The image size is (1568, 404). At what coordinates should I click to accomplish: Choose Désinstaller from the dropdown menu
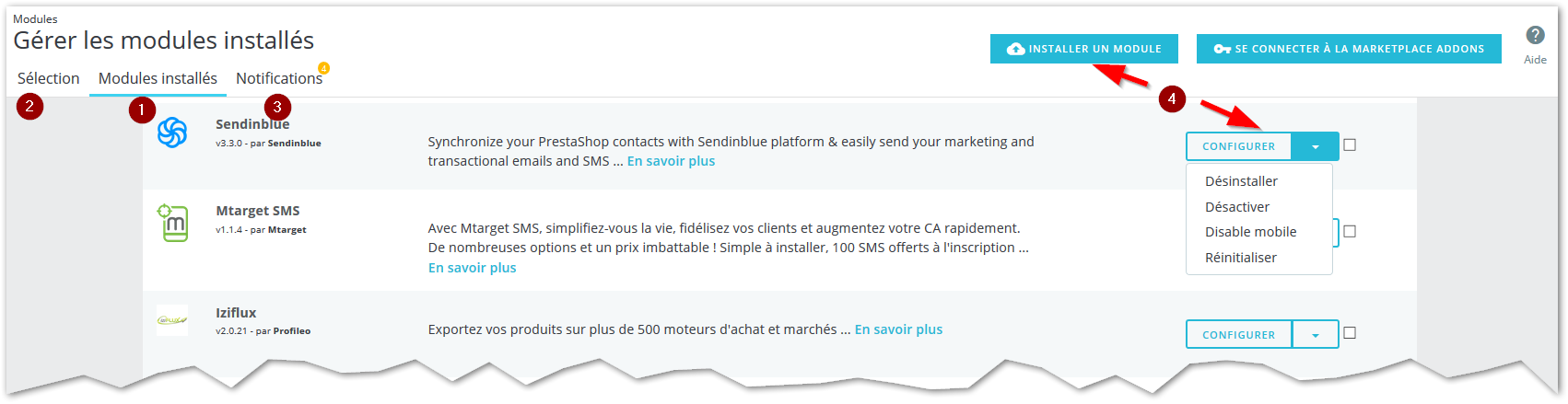pos(1241,181)
